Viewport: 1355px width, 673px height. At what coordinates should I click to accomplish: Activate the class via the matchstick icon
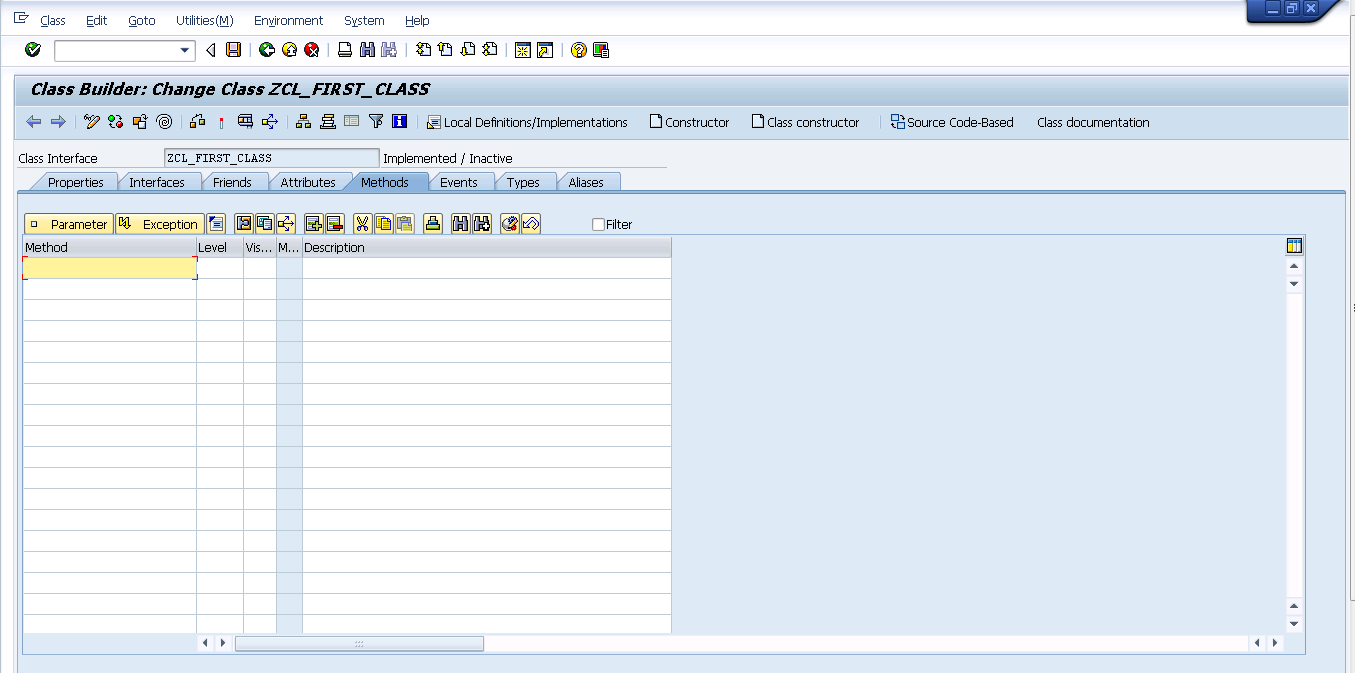[220, 122]
